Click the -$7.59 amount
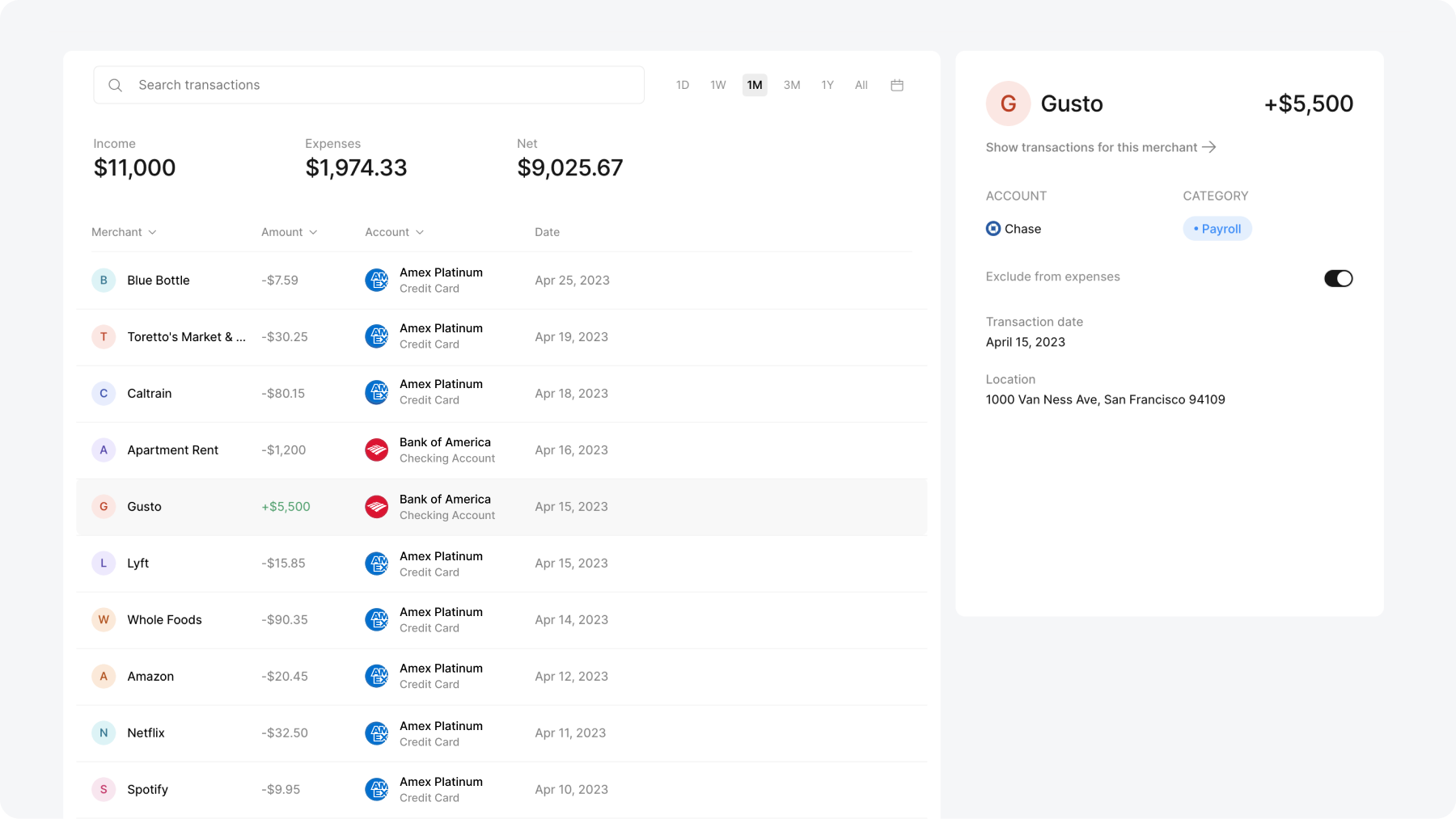This screenshot has height=819, width=1456. tap(280, 281)
